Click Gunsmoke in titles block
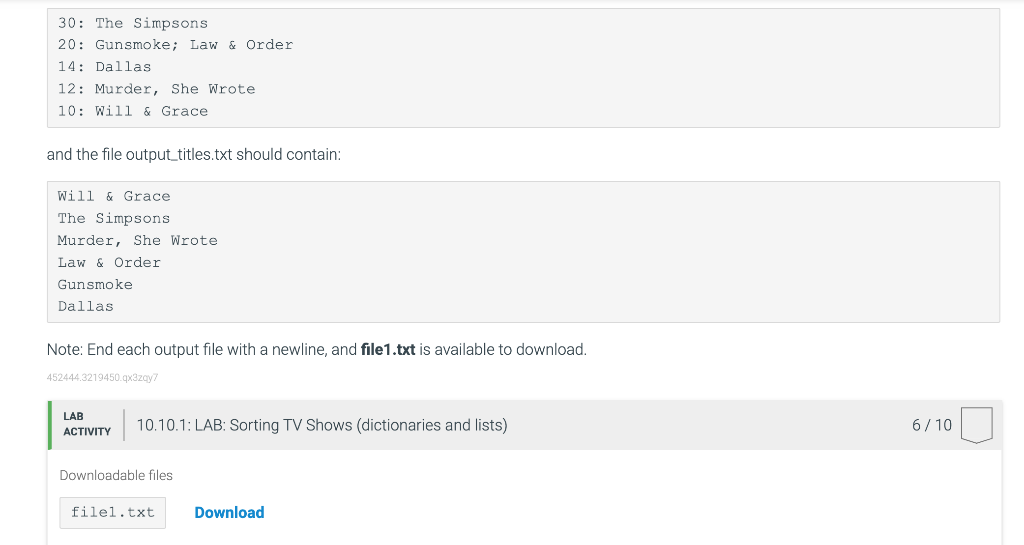The image size is (1024, 545). point(95,285)
